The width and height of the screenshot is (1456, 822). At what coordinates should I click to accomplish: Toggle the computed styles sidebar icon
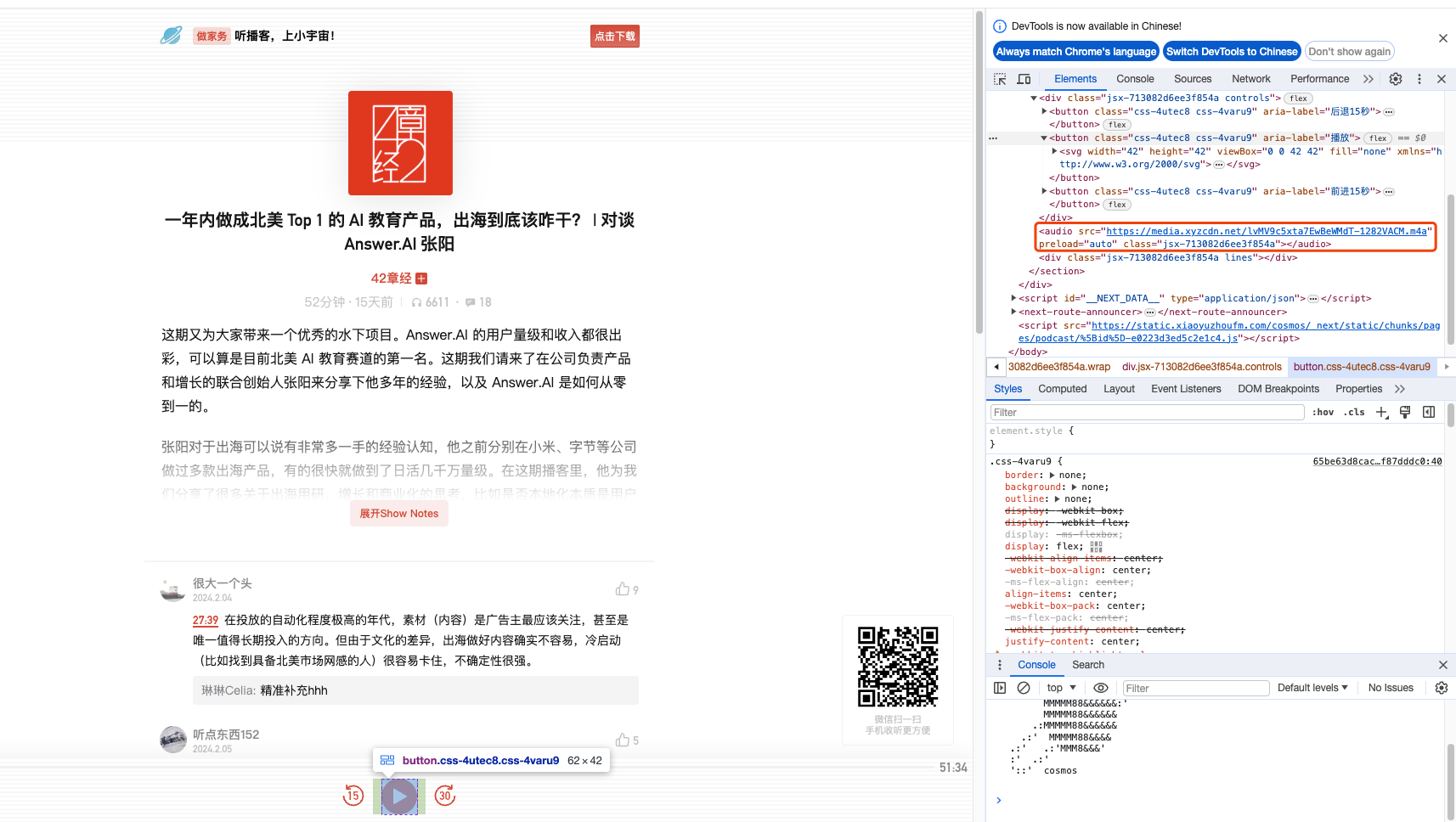[x=1429, y=413]
